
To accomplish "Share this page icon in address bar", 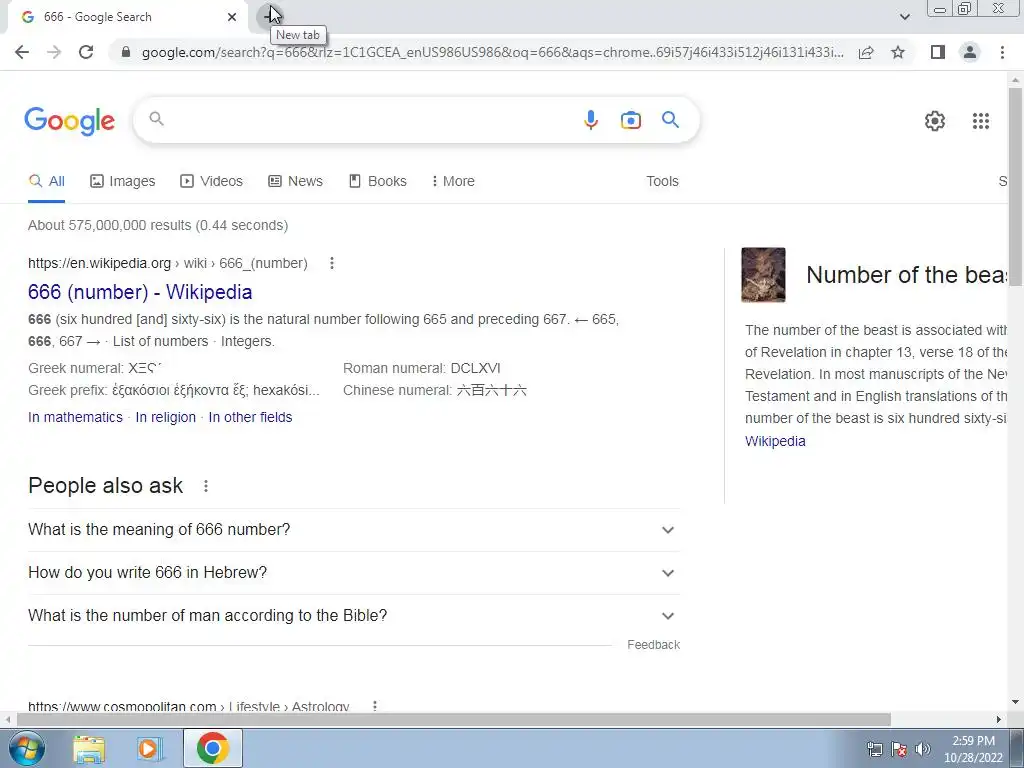I will 866,52.
